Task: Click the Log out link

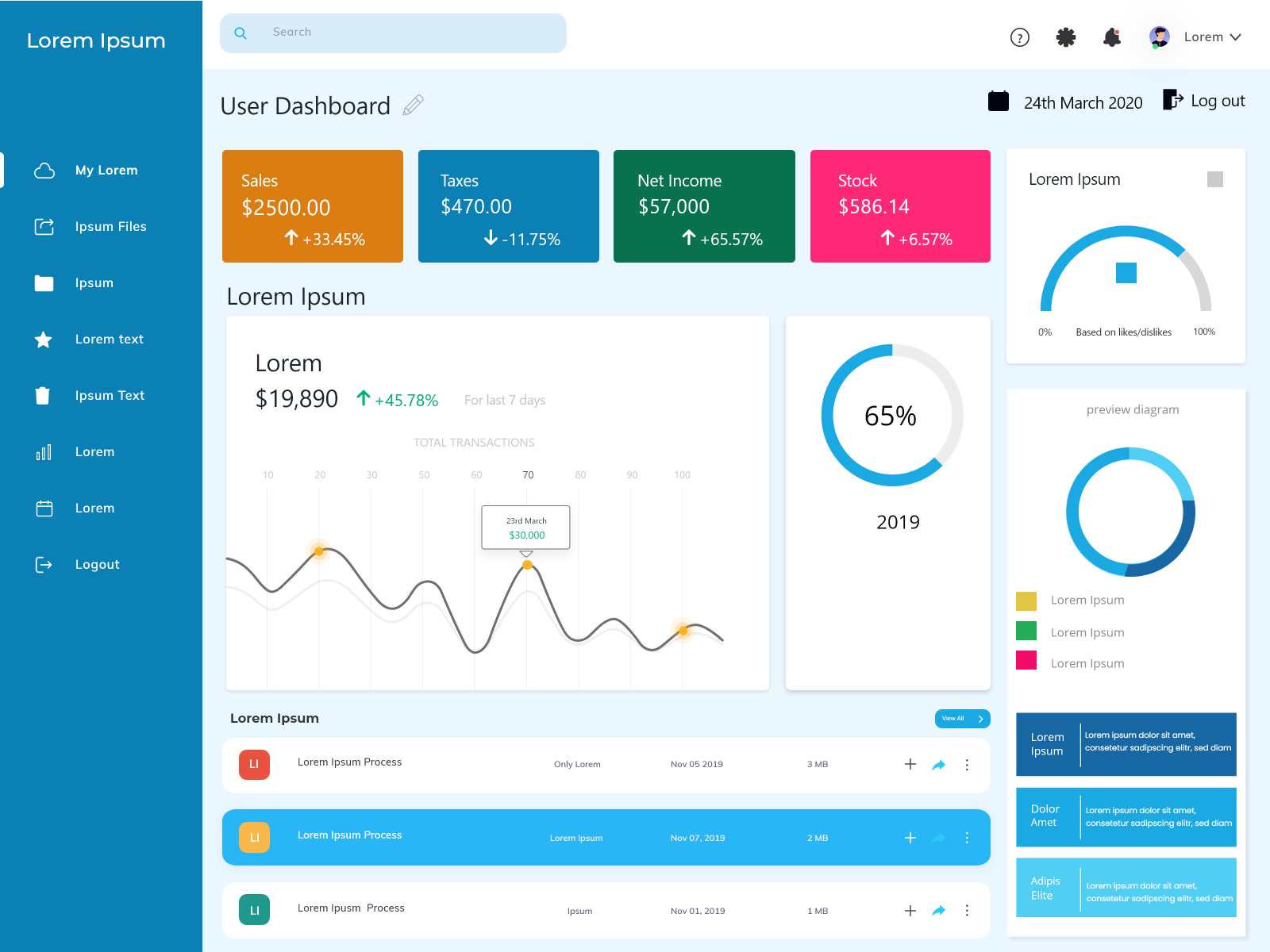Action: point(1218,101)
